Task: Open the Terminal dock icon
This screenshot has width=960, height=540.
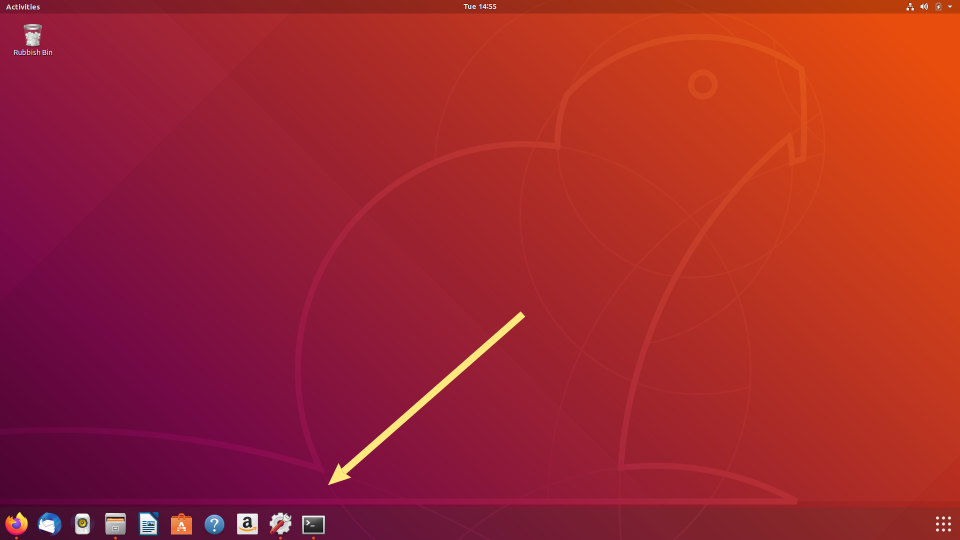Action: click(313, 524)
